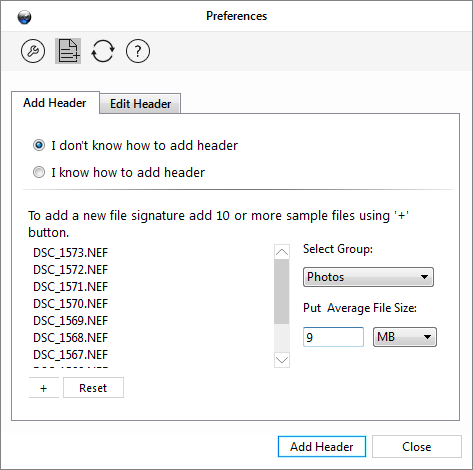The image size is (473, 470).
Task: Select DSC_1570.NEF in the file list
Action: pos(71,304)
